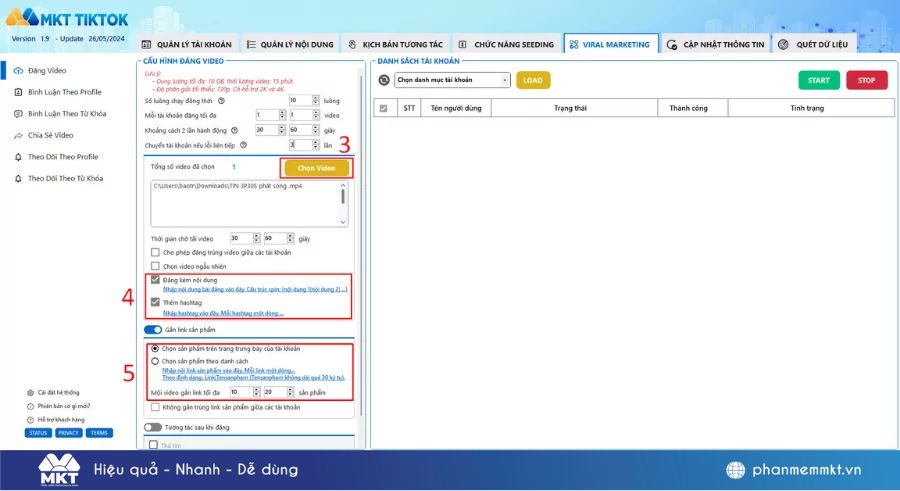Click the help icon beside Hỗ trợ khách hàng
This screenshot has height=491, width=900.
pos(30,420)
